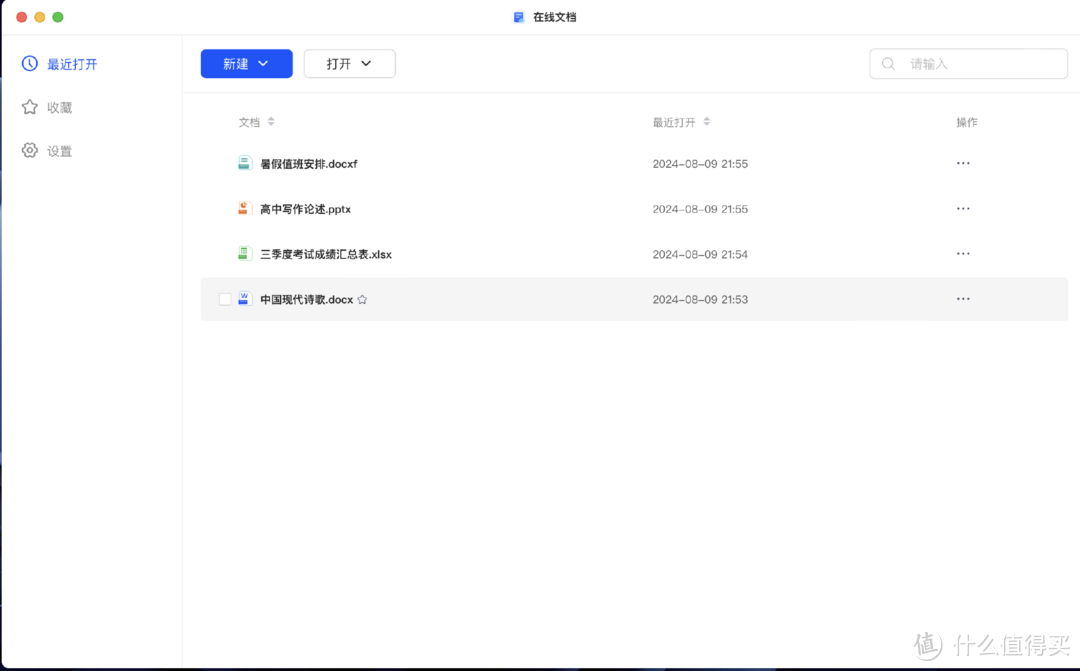The image size is (1080, 671).
Task: Open 三季度考试成绩汇总表.xlsx by clicking its name
Action: coord(325,253)
